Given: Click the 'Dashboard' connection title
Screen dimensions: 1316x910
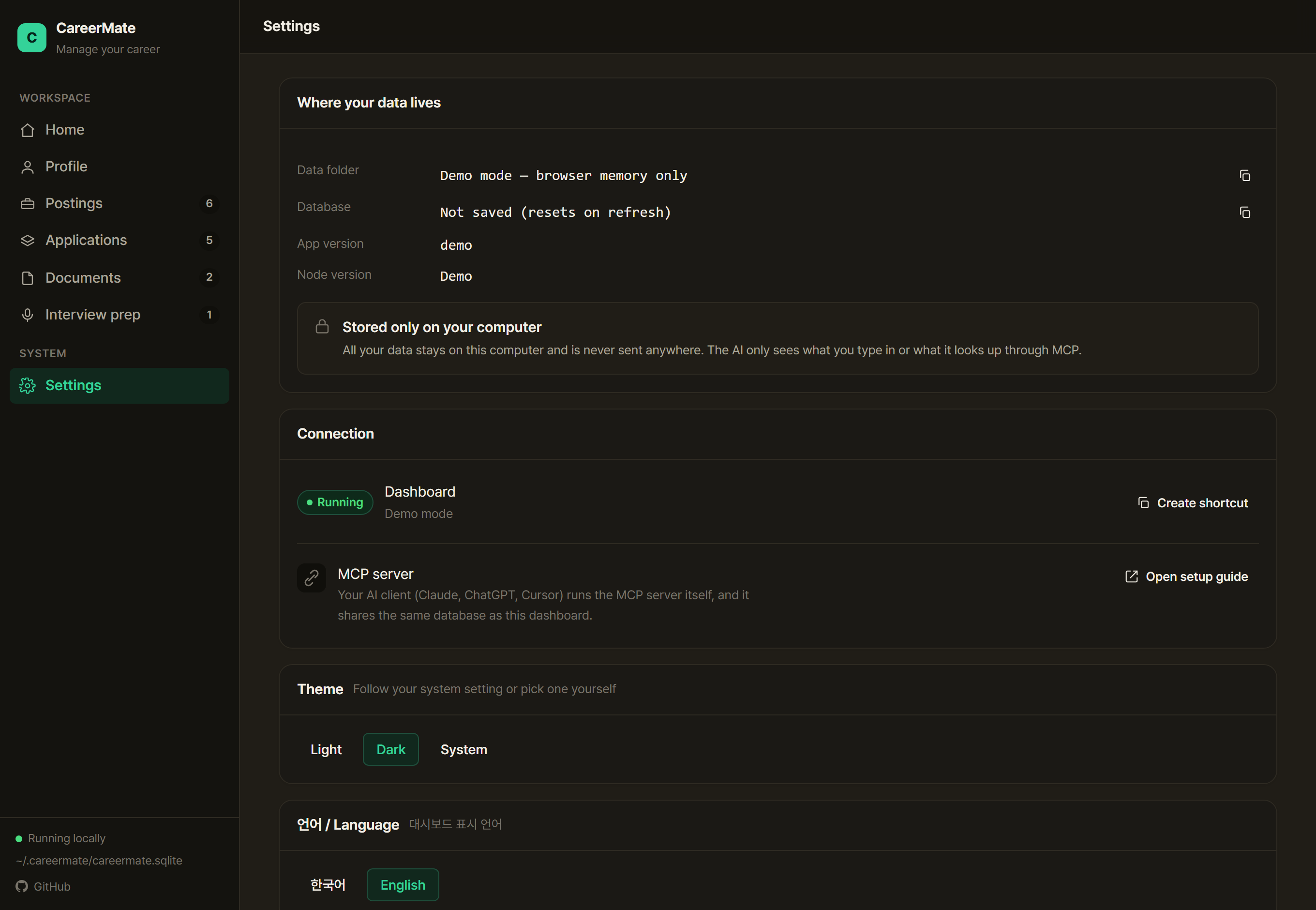Looking at the screenshot, I should point(420,491).
